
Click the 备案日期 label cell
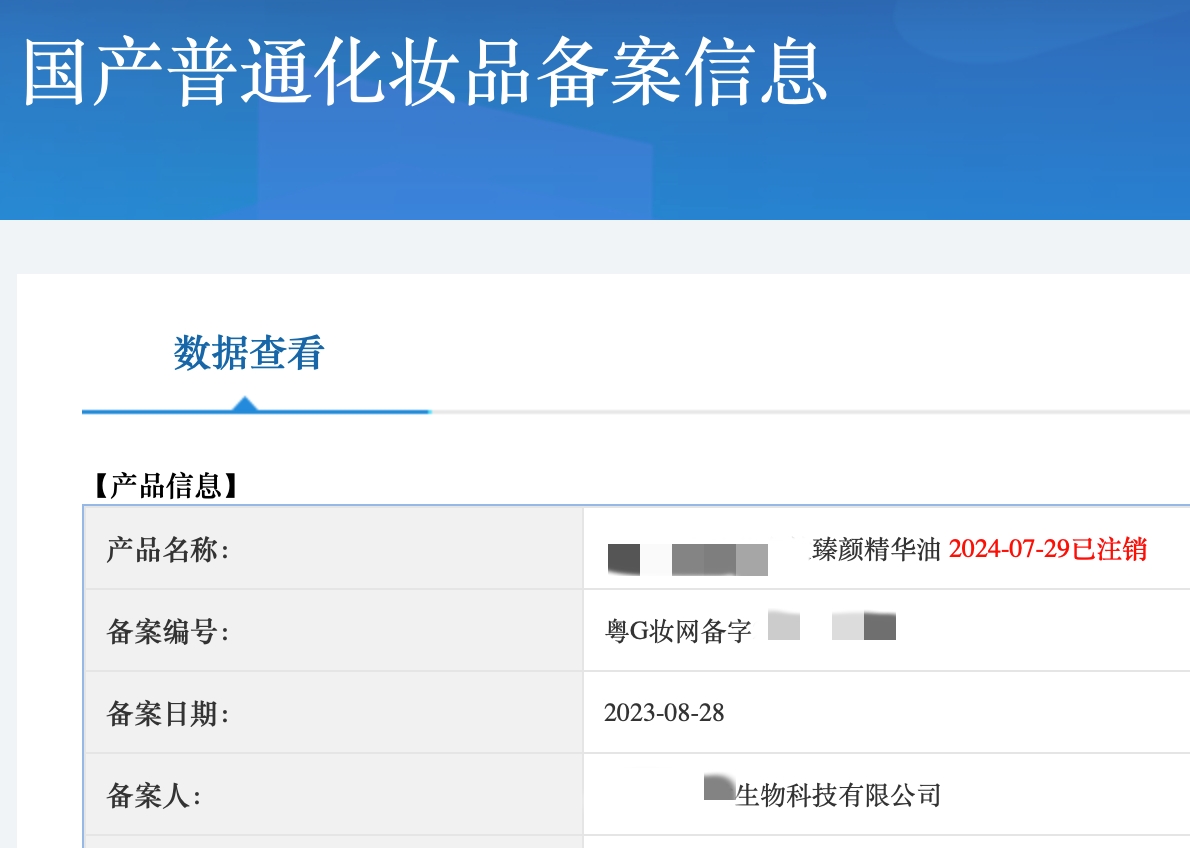click(x=168, y=714)
